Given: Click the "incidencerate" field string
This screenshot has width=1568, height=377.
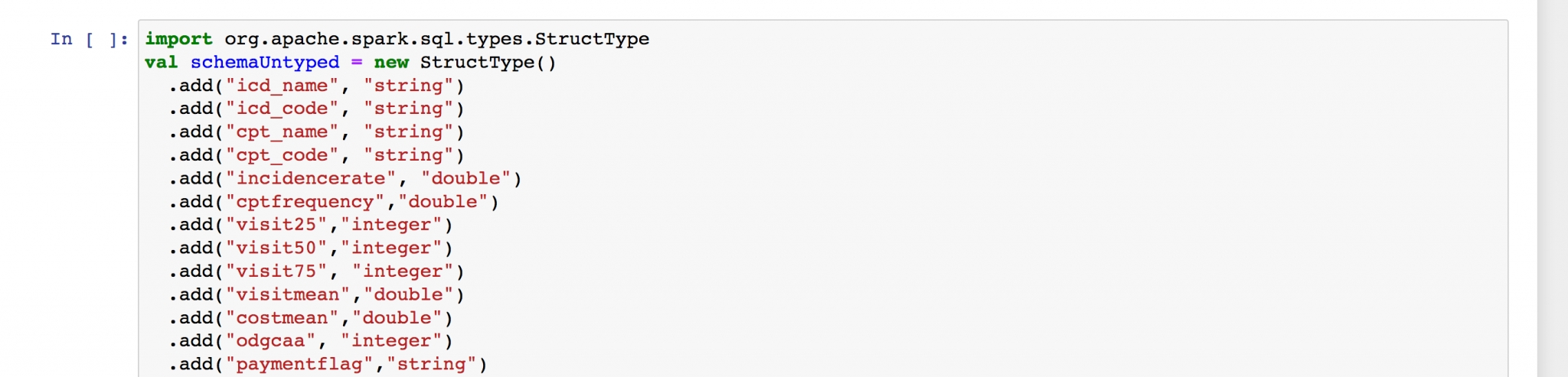Looking at the screenshot, I should (310, 178).
